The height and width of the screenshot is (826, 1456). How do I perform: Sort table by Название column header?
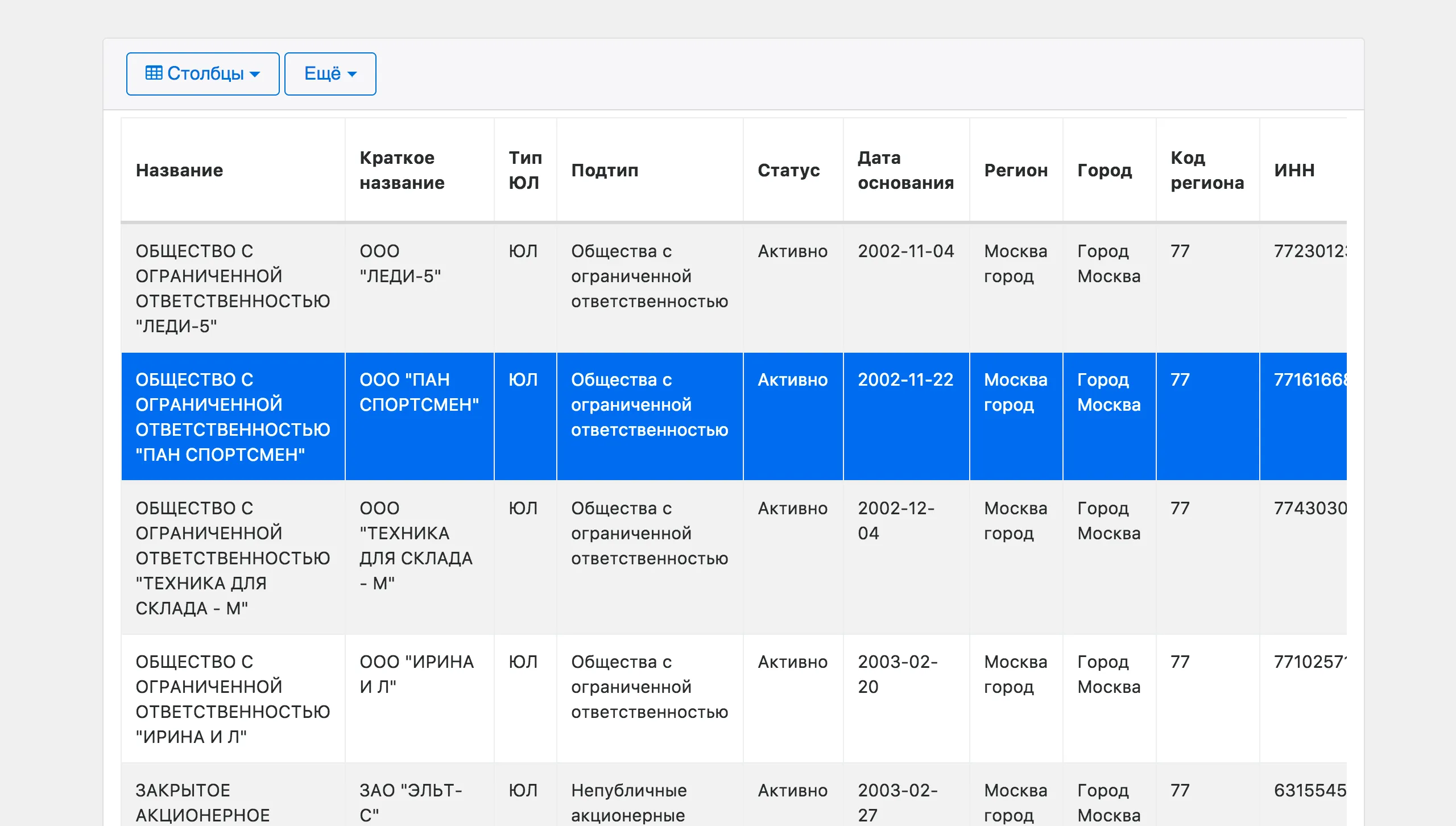[180, 170]
